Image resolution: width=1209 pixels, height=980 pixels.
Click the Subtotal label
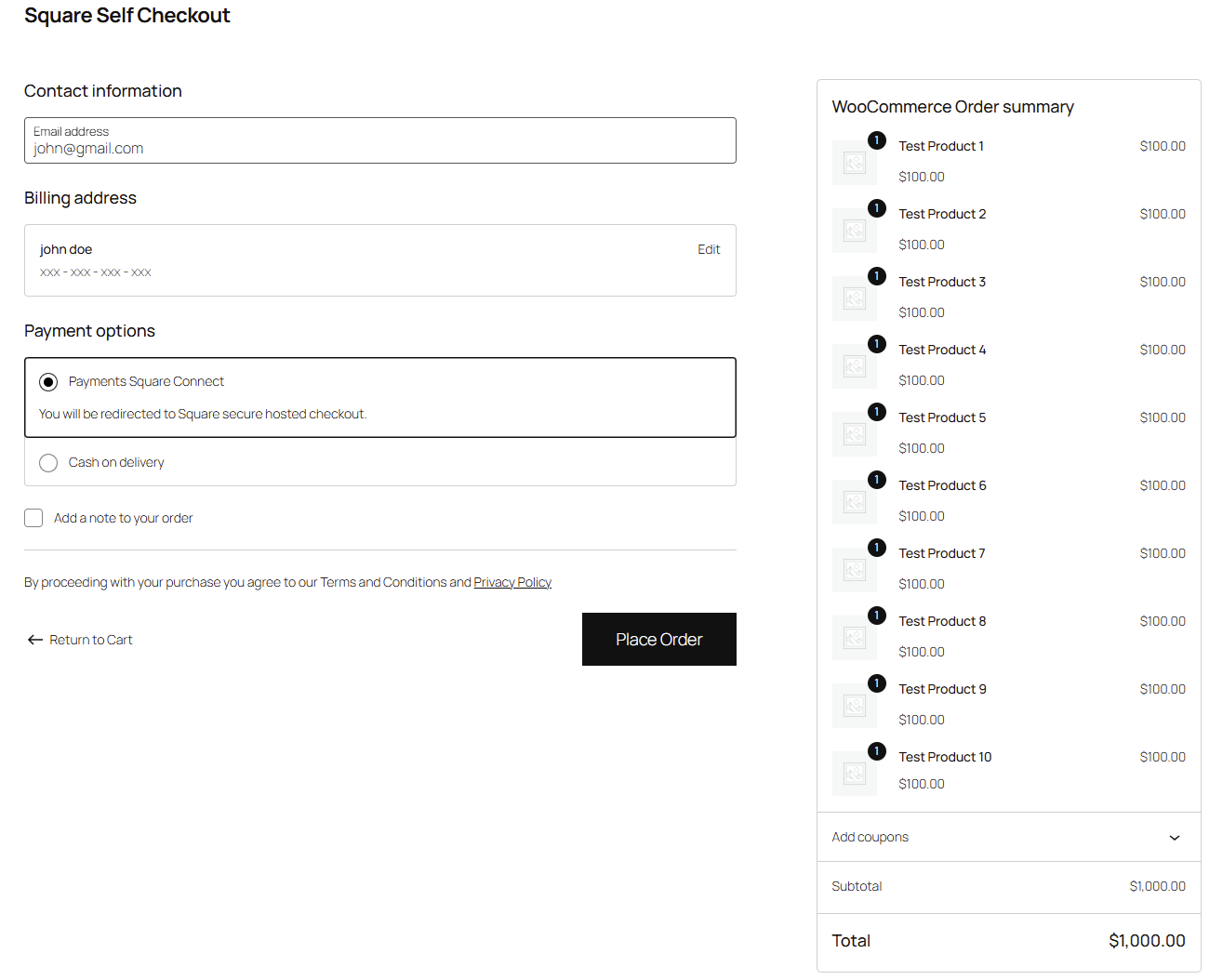(x=857, y=886)
